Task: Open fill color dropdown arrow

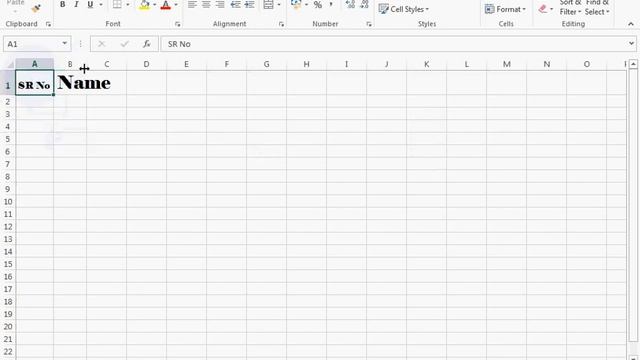Action: click(155, 4)
